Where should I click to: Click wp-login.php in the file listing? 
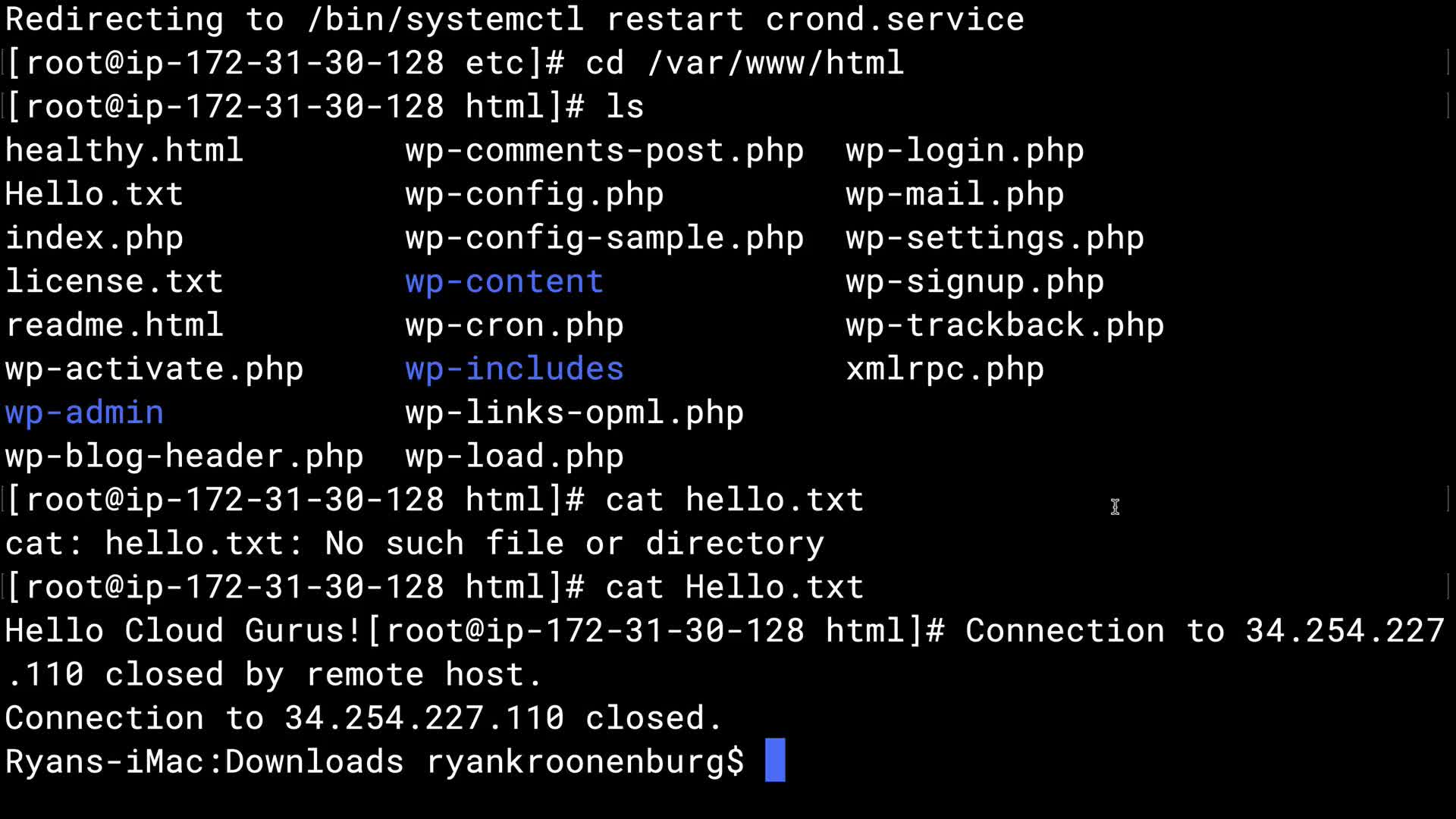point(965,151)
